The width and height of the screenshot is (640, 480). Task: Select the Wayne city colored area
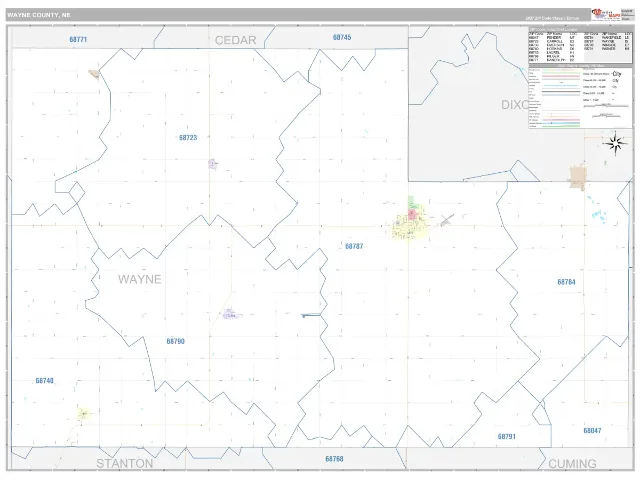pyautogui.click(x=410, y=220)
